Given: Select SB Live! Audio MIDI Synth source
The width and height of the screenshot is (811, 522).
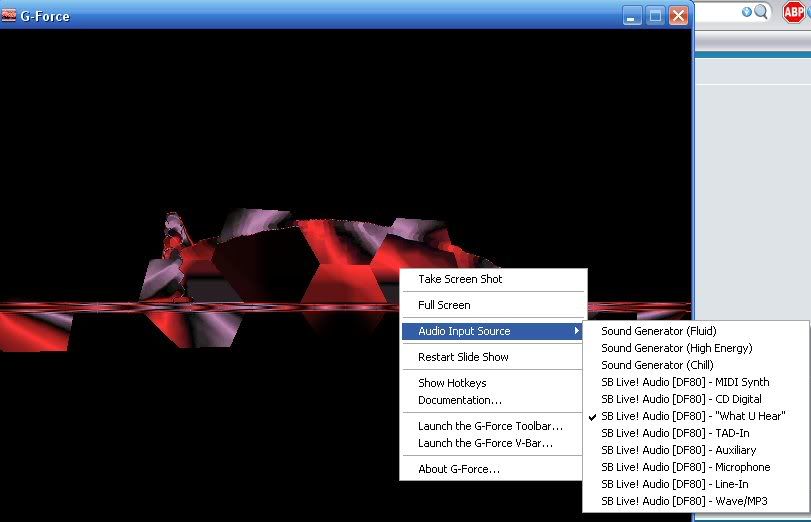Looking at the screenshot, I should coord(696,382).
